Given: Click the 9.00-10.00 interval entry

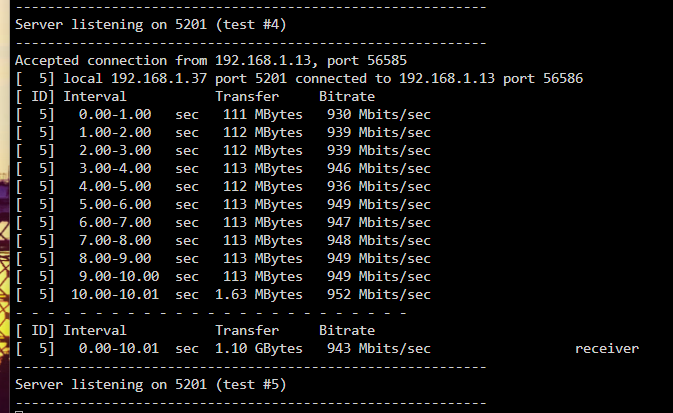Looking at the screenshot, I should click(118, 276).
